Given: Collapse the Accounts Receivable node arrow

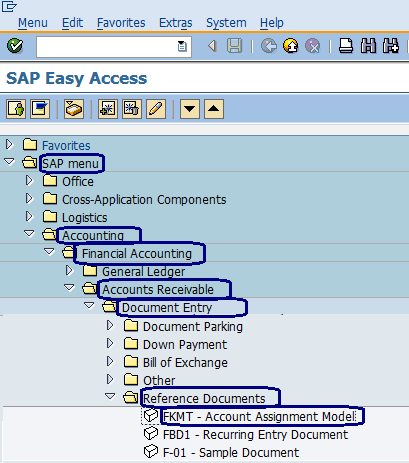Looking at the screenshot, I should [69, 288].
